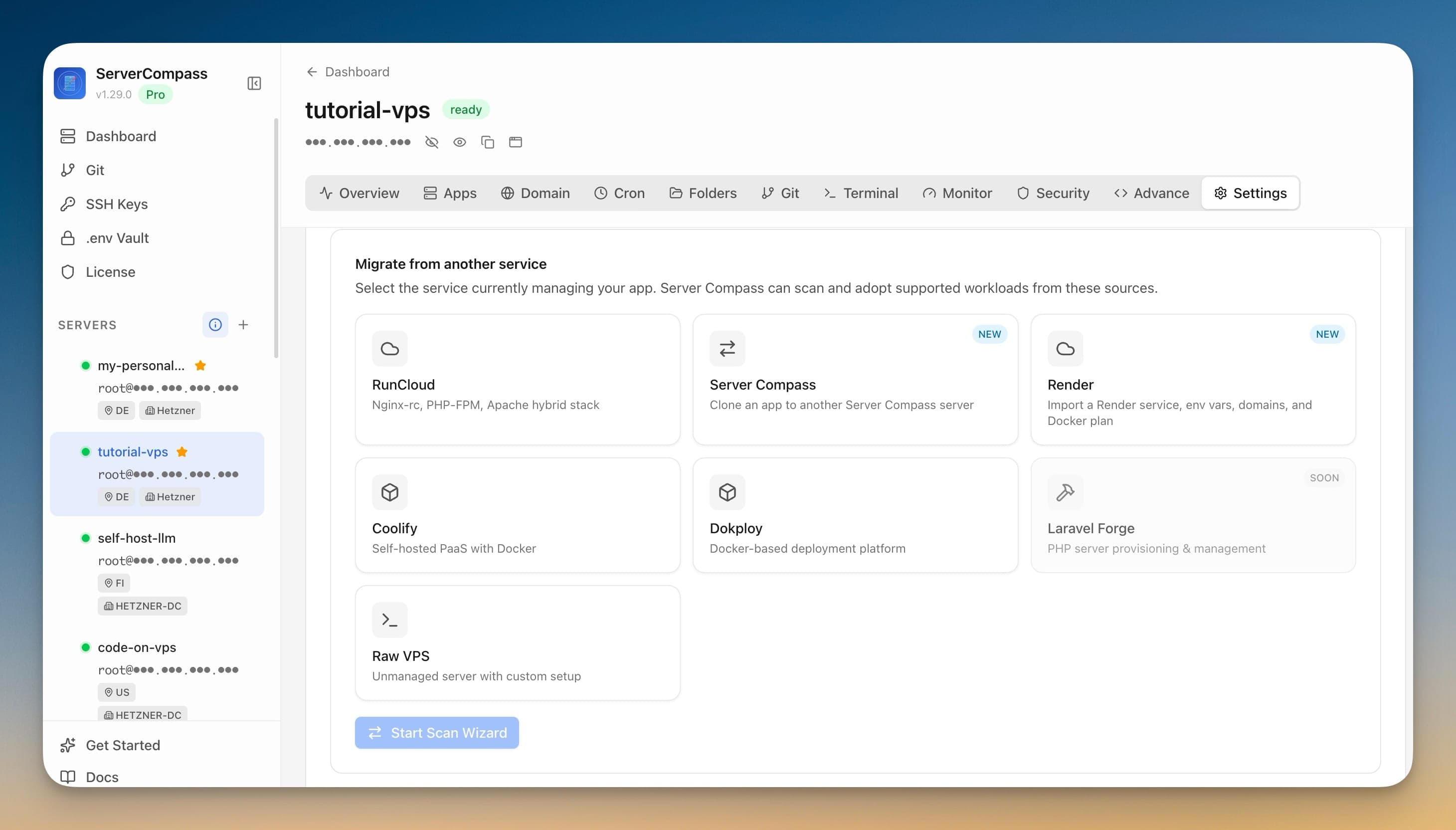Open Get Started in the sidebar
The width and height of the screenshot is (1456, 830).
[110, 745]
